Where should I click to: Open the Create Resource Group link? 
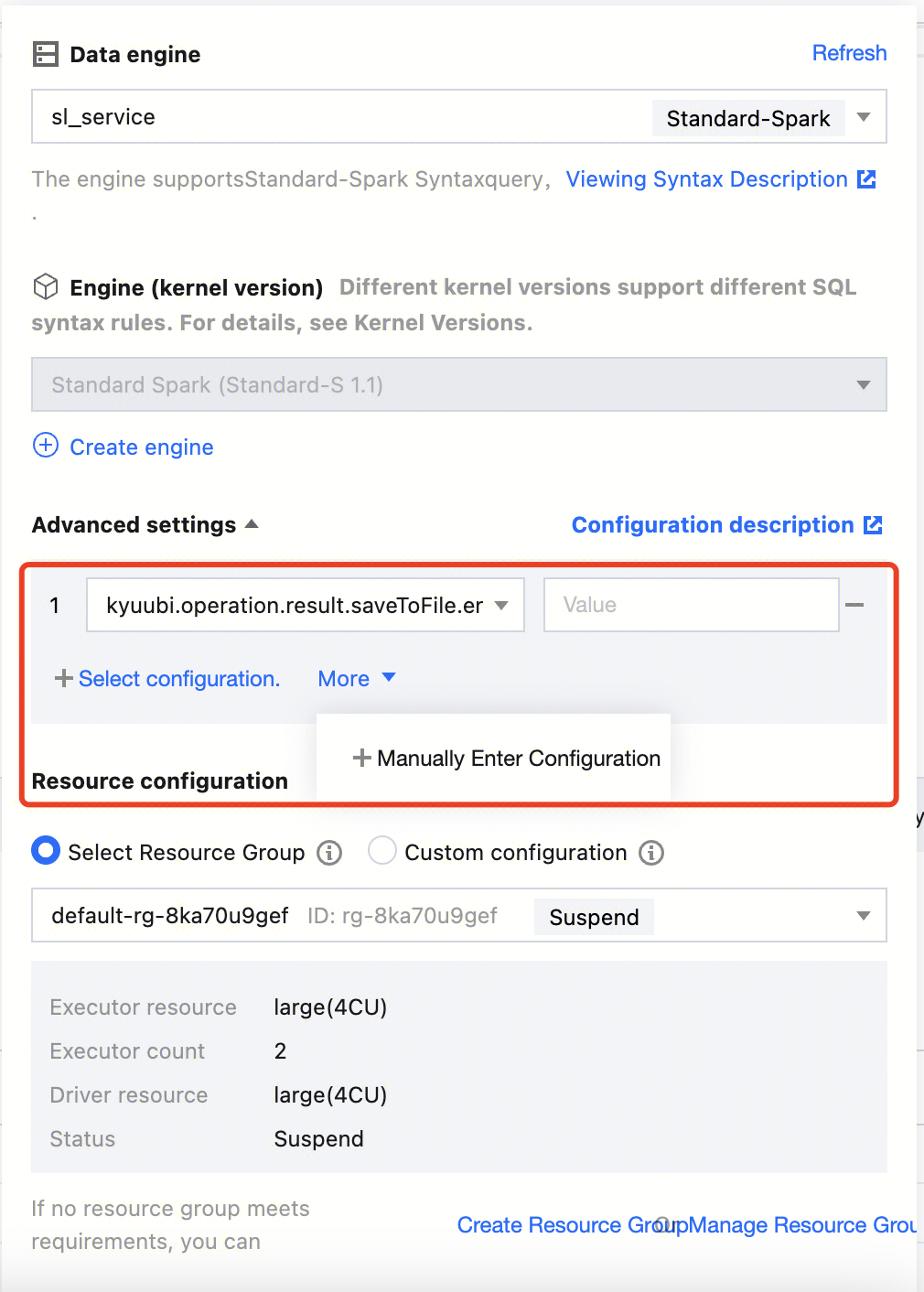pos(553,1225)
